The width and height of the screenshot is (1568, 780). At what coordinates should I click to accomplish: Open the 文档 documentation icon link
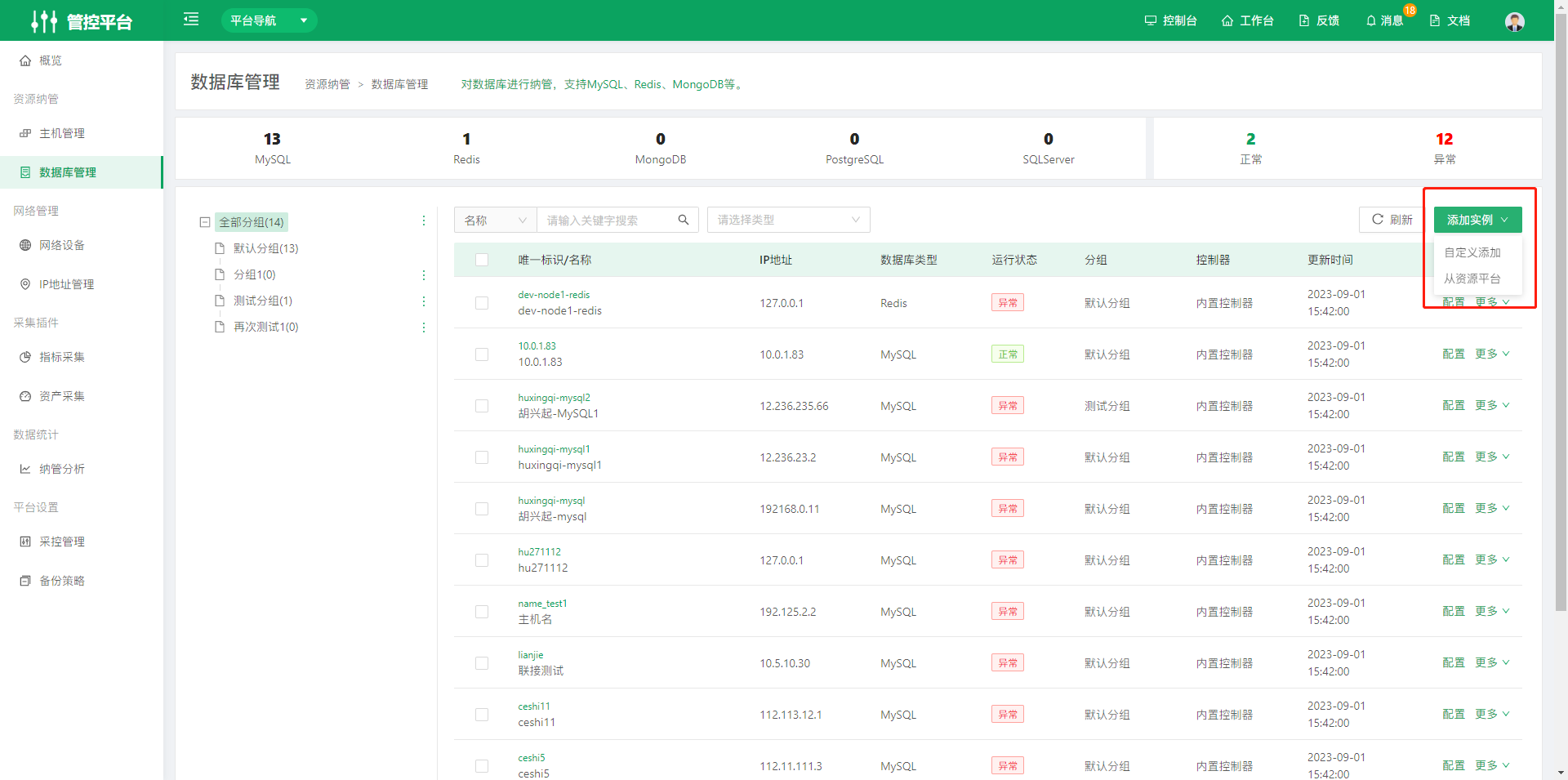(1450, 20)
